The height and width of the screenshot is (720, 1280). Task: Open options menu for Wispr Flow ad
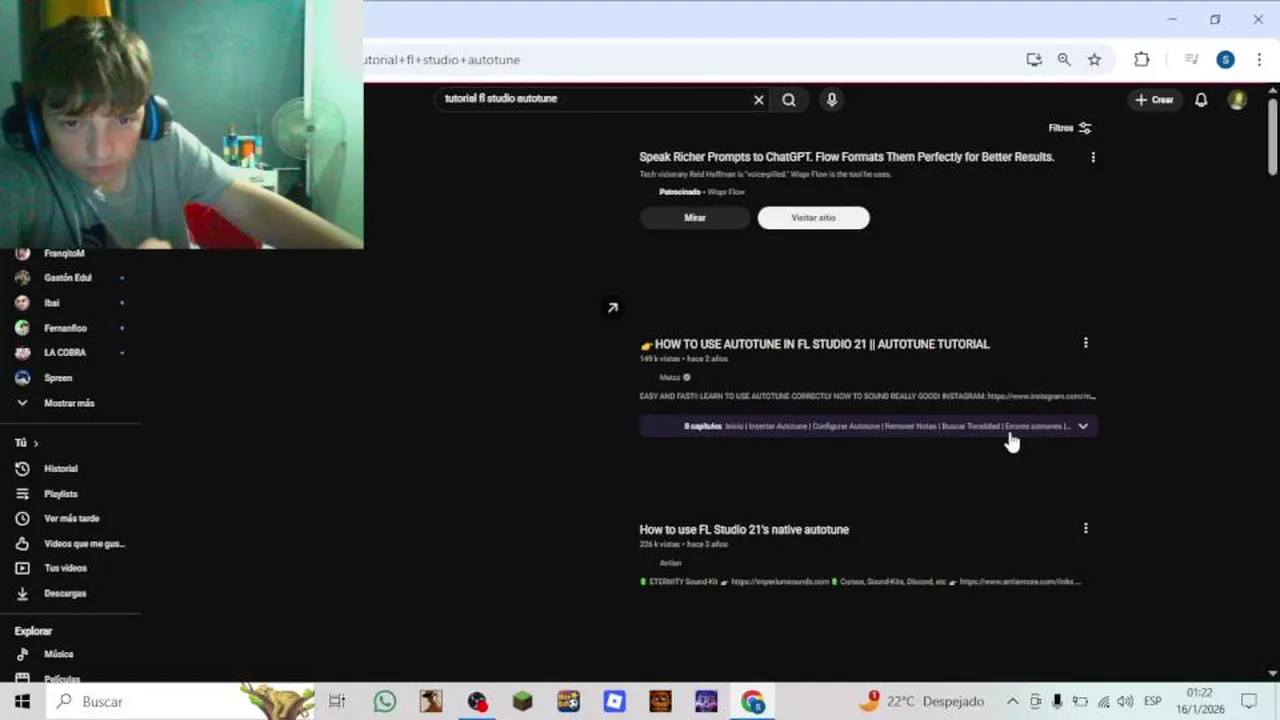(x=1093, y=157)
